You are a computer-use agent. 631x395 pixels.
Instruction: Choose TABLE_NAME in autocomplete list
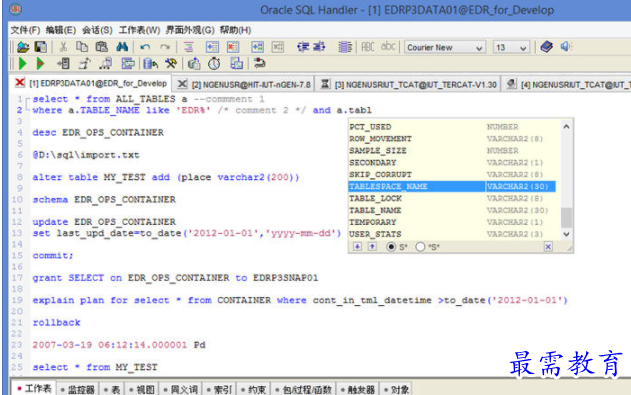tap(452, 210)
